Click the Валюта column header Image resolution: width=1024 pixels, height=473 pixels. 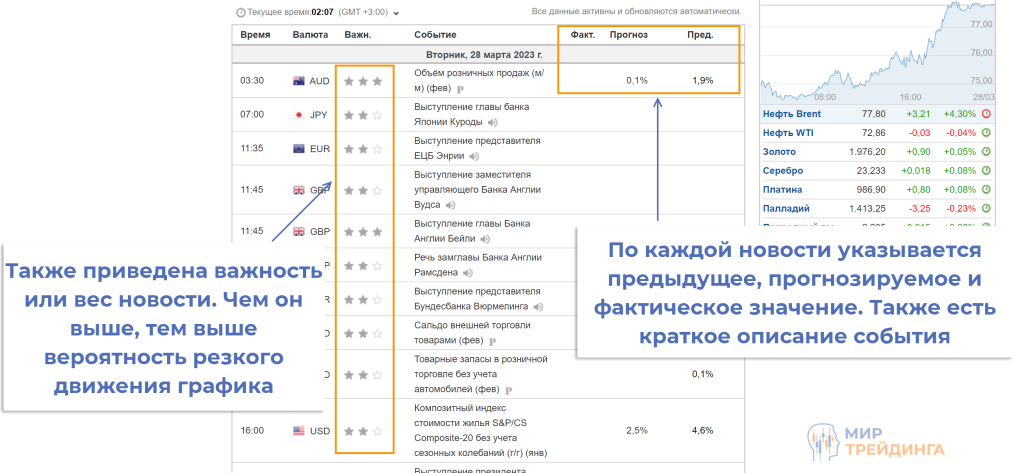point(310,35)
